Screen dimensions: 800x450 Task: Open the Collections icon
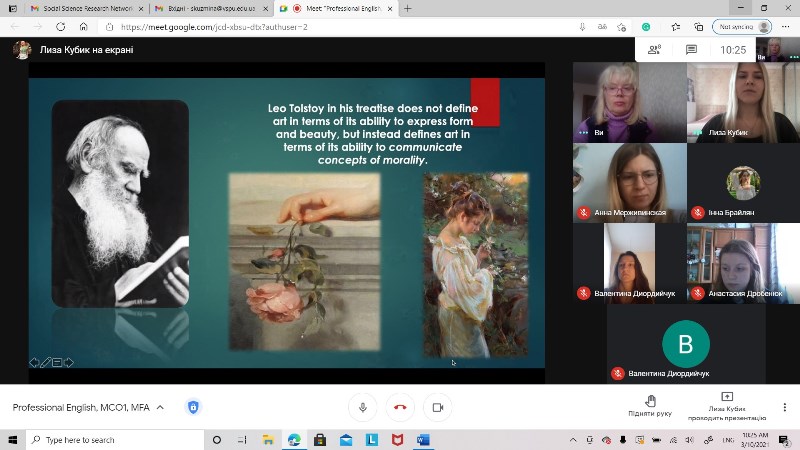(698, 27)
